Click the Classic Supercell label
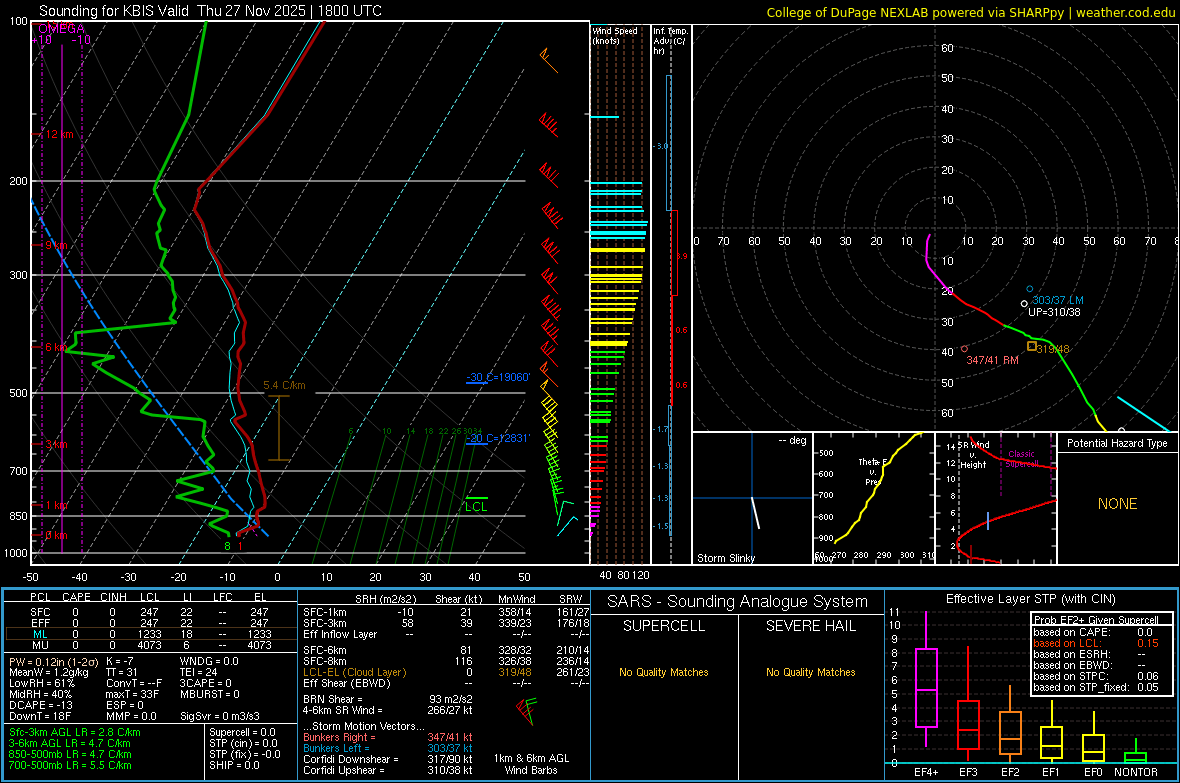The width and height of the screenshot is (1180, 783). [x=1021, y=459]
